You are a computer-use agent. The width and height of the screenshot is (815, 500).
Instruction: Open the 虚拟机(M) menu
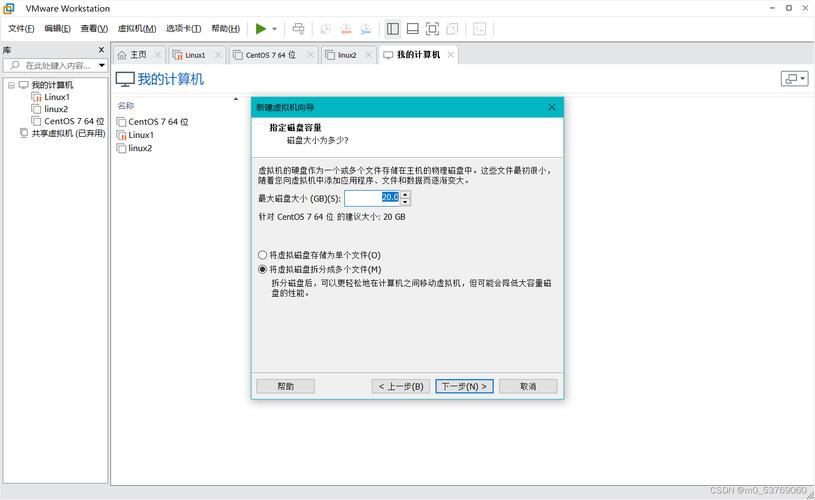coord(137,29)
